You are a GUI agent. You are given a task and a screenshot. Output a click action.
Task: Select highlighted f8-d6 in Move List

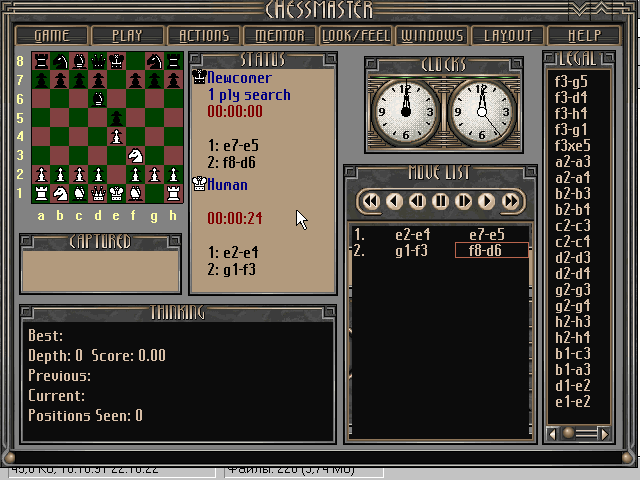coord(491,250)
